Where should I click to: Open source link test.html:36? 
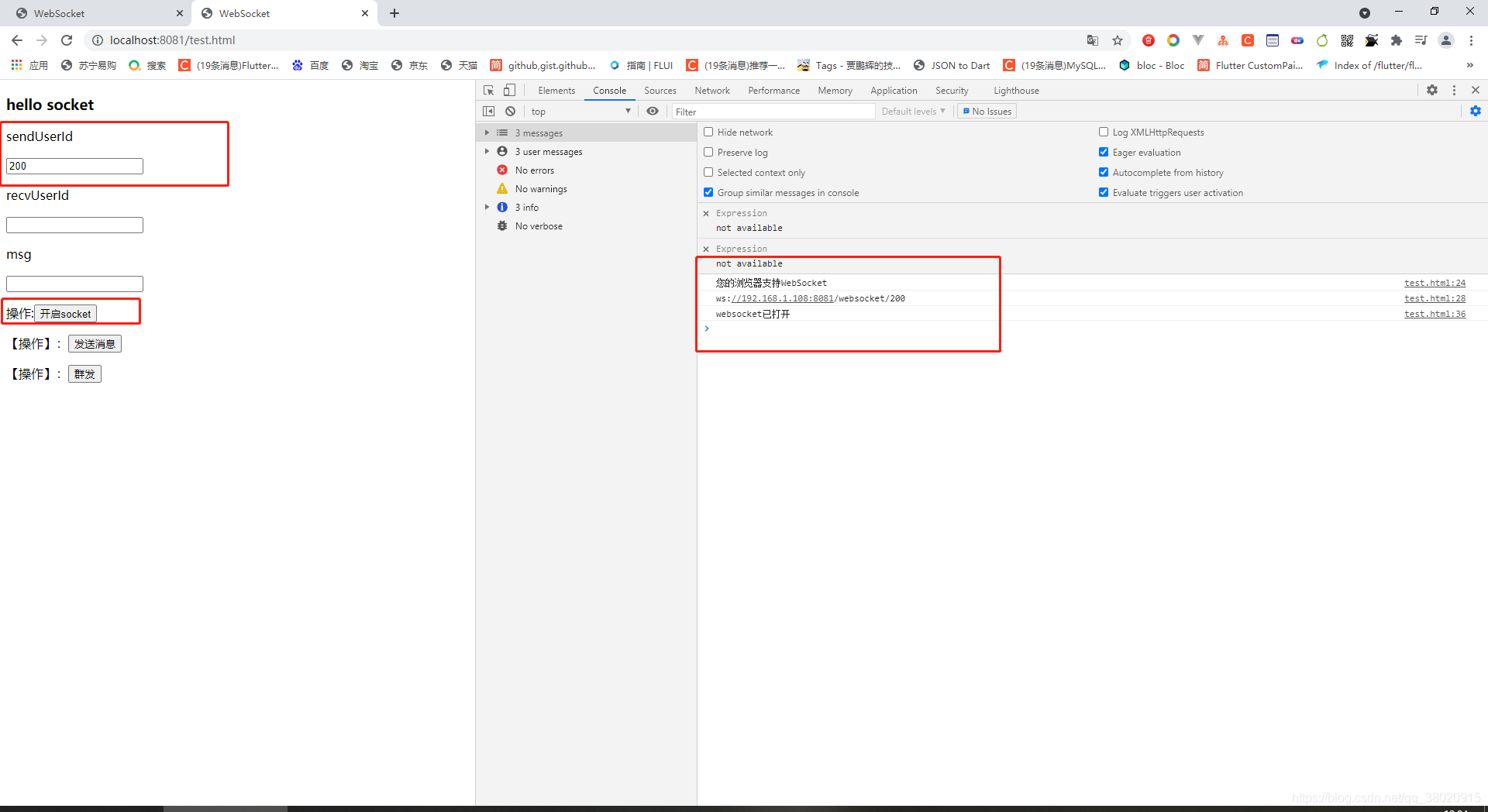[1435, 314]
